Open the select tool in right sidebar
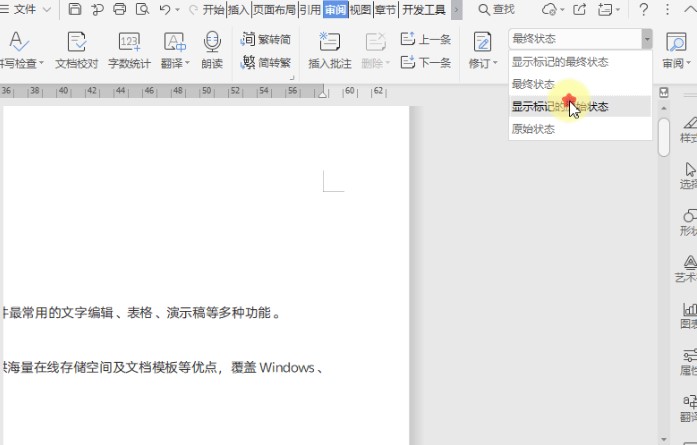 coord(690,176)
